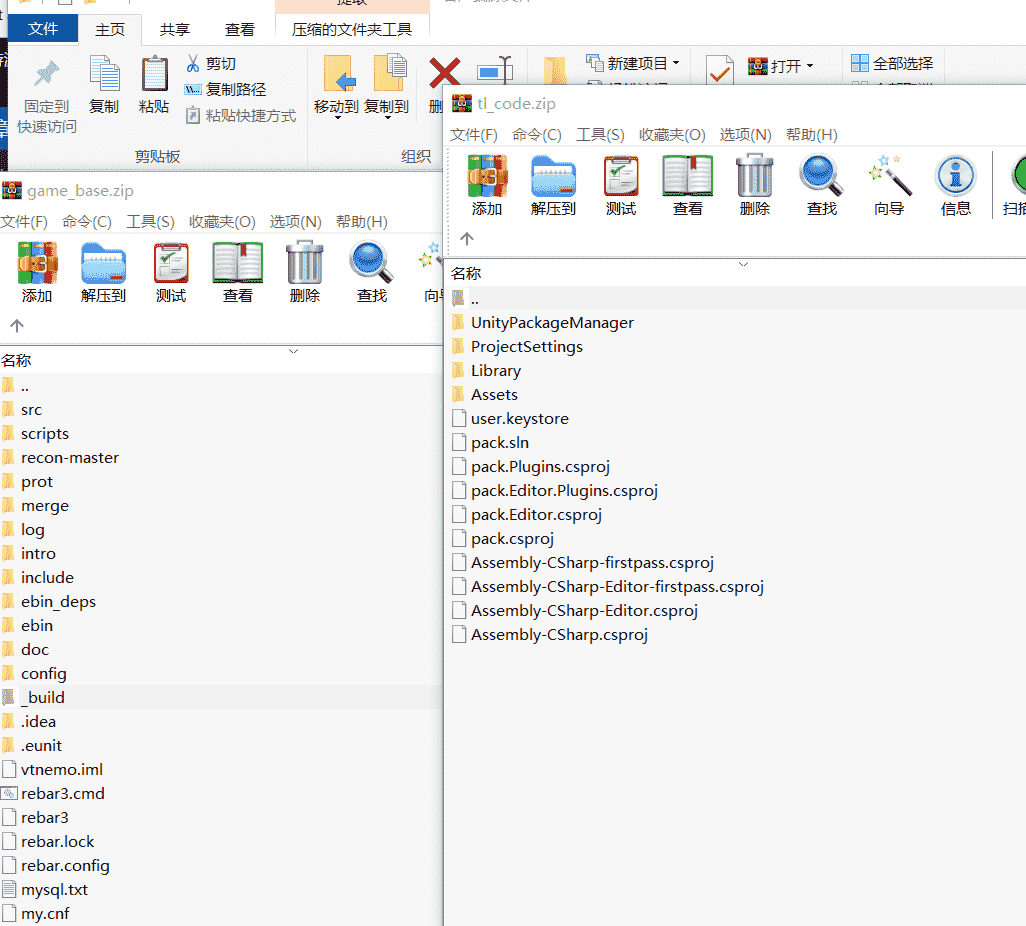
Task: Open the 移动到 dropdown in ribbon
Action: 336,118
